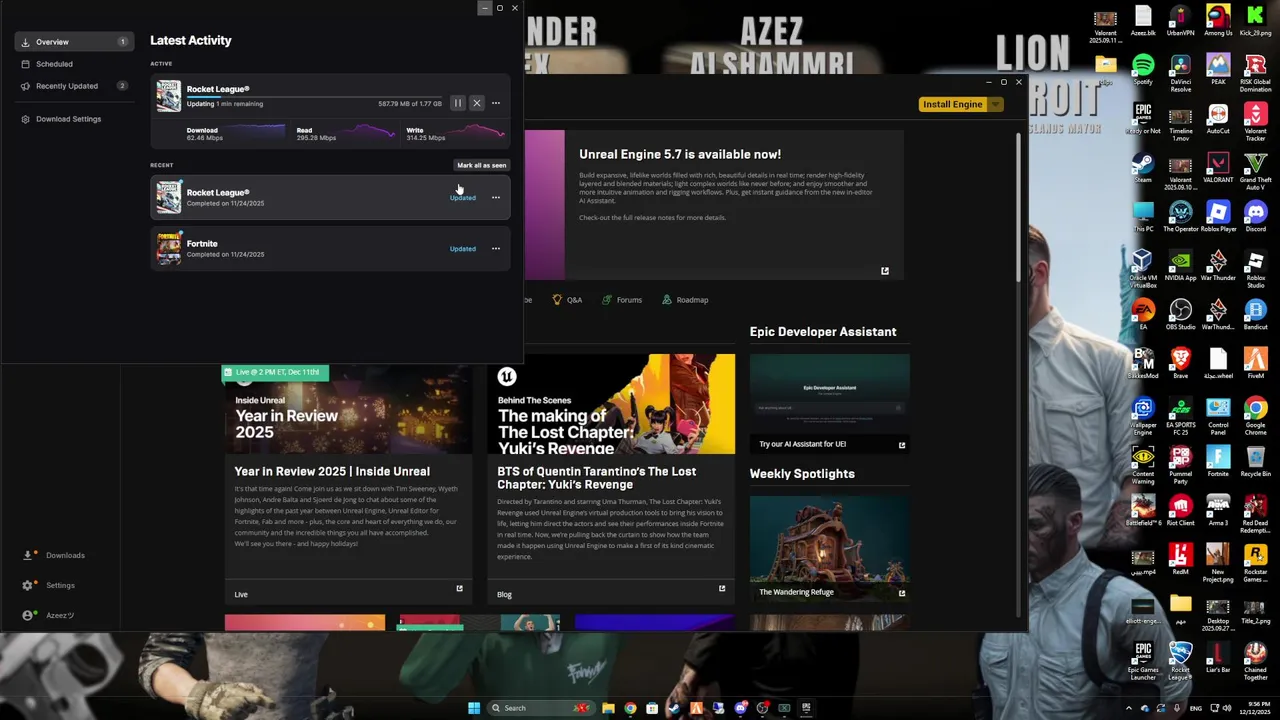1280x720 pixels.
Task: Open the Azeez profile in launcher sidebar
Action: (50, 615)
